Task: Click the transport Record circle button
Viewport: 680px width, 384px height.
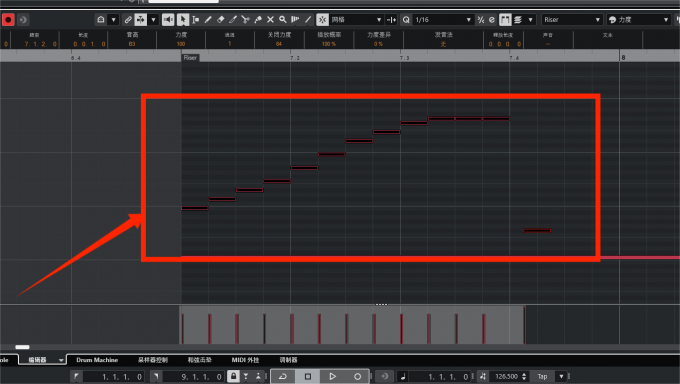Action: click(x=357, y=376)
